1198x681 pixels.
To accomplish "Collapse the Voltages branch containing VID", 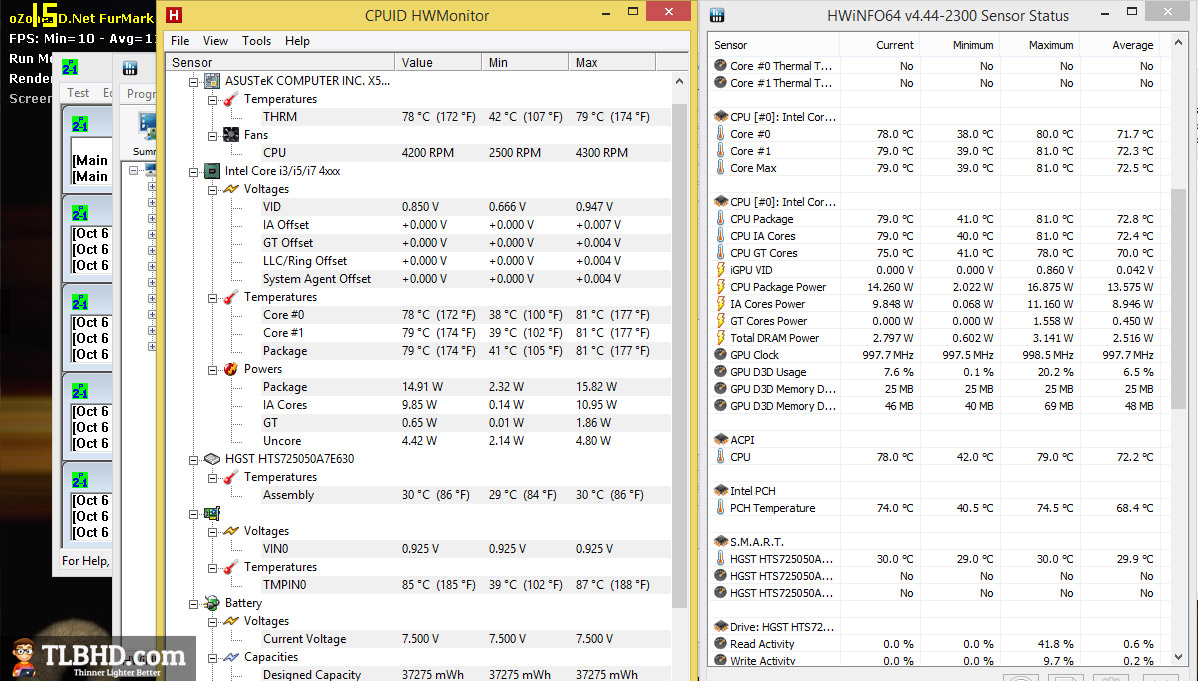I will point(212,190).
